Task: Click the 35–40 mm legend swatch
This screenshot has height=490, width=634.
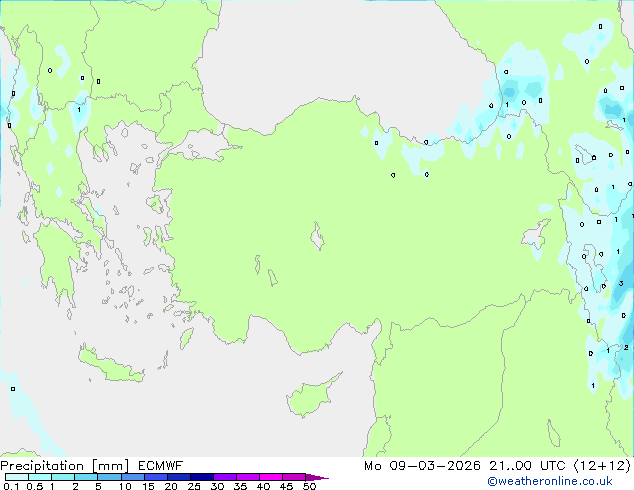Action: pyautogui.click(x=247, y=477)
